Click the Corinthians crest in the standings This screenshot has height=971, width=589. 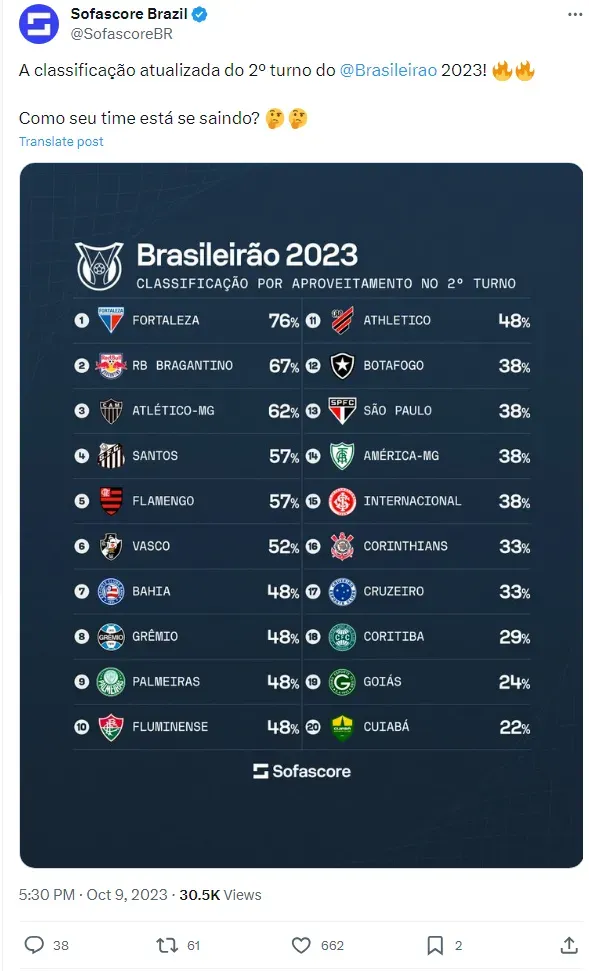(x=342, y=546)
